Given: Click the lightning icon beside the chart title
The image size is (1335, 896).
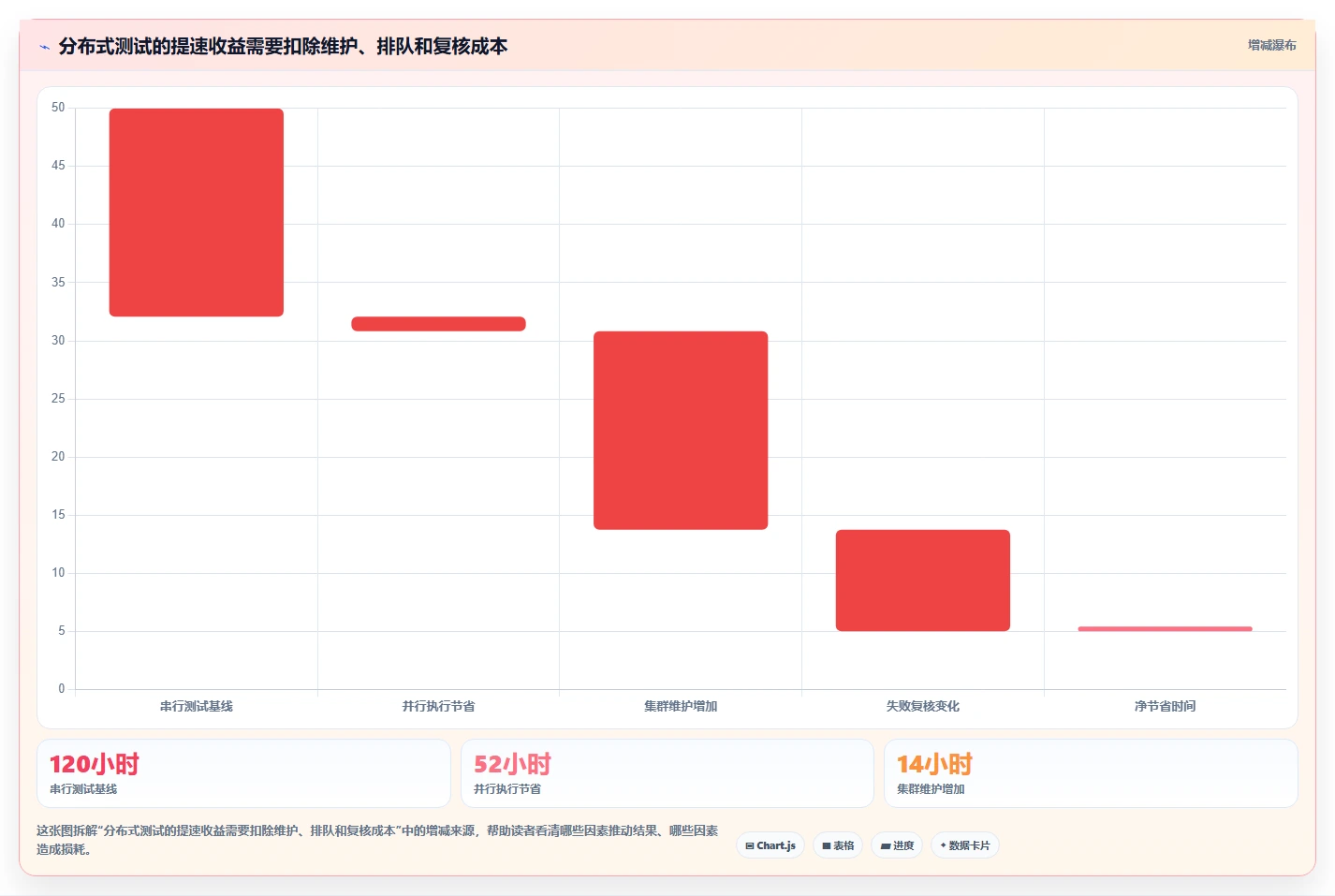Looking at the screenshot, I should (x=44, y=47).
